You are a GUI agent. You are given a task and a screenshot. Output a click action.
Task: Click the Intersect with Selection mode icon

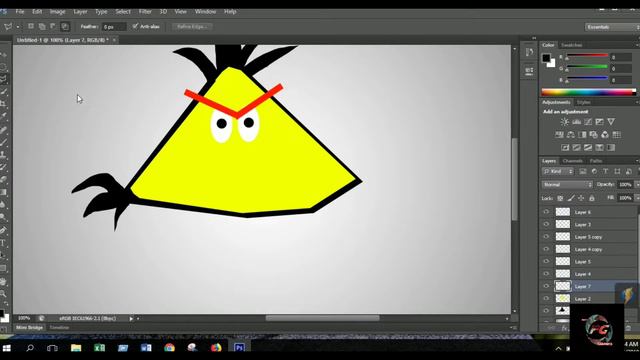pos(65,27)
